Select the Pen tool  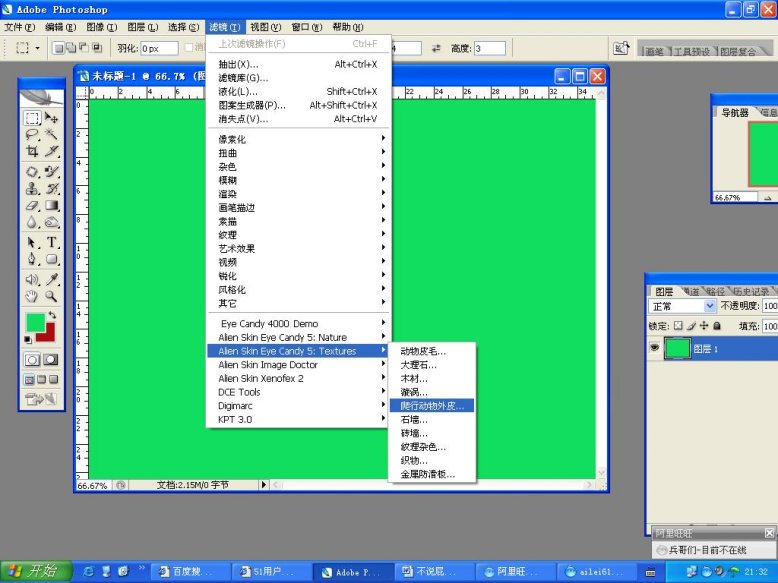32,259
